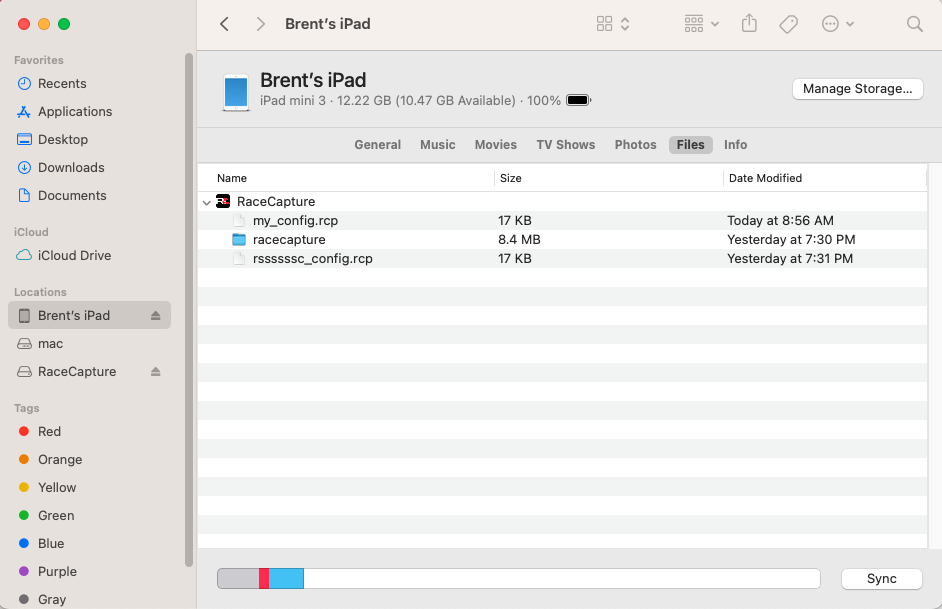
Task: Open mac disk in sidebar
Action: [x=90, y=344]
